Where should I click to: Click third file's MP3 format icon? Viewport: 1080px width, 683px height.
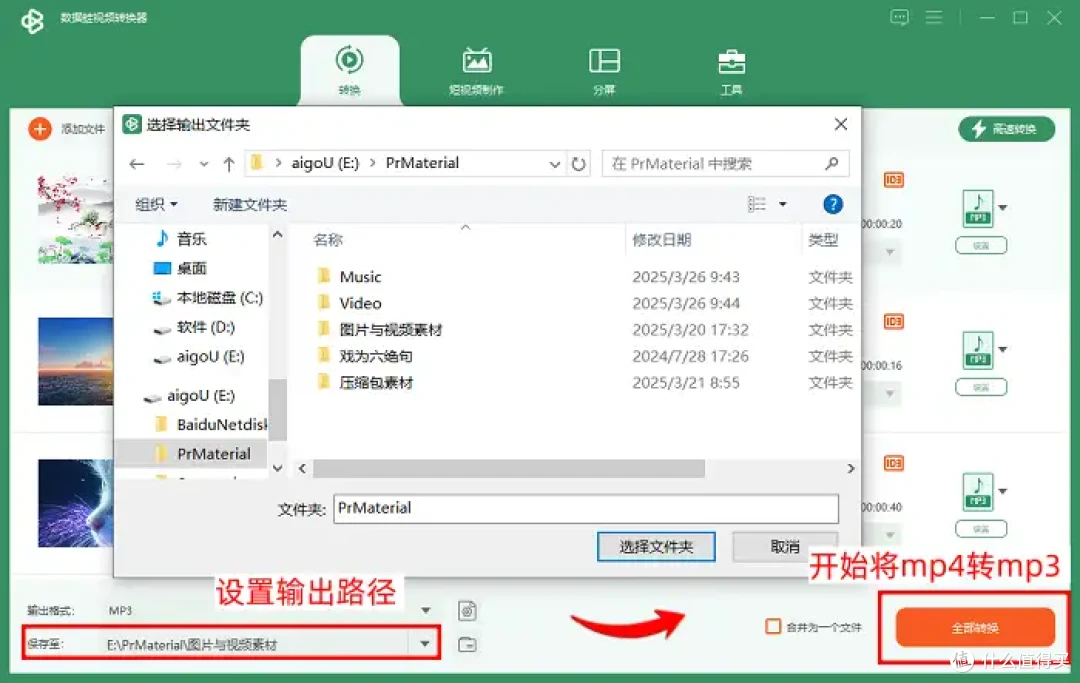coord(978,492)
